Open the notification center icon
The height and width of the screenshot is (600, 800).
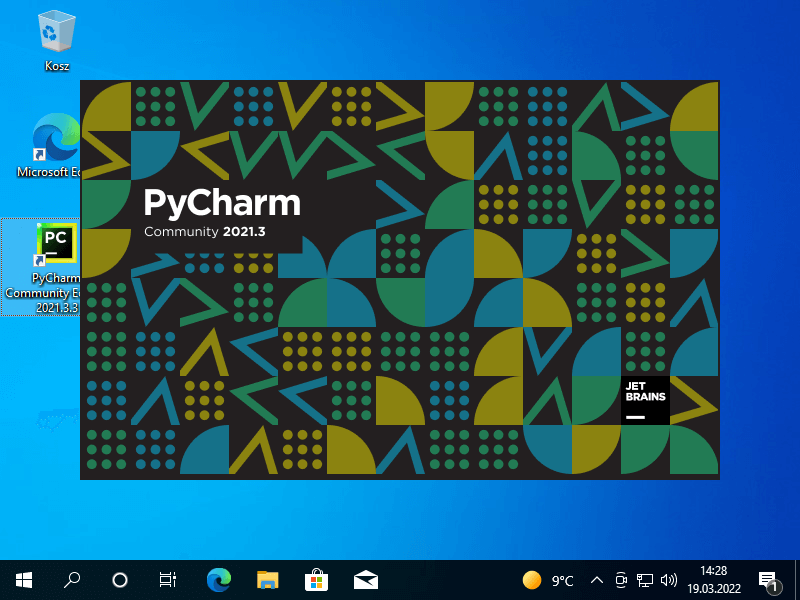click(769, 581)
